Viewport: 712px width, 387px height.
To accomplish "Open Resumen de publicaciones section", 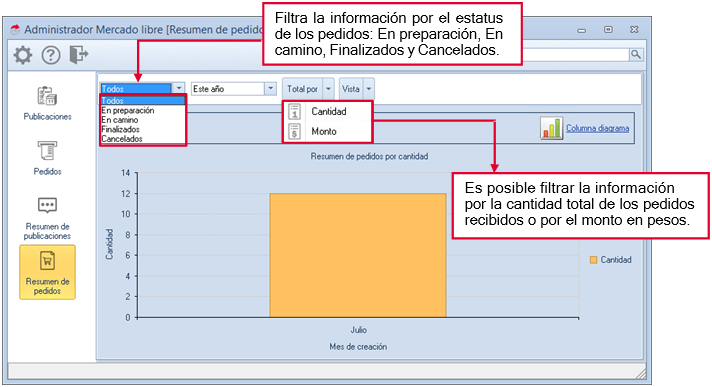I will point(47,218).
